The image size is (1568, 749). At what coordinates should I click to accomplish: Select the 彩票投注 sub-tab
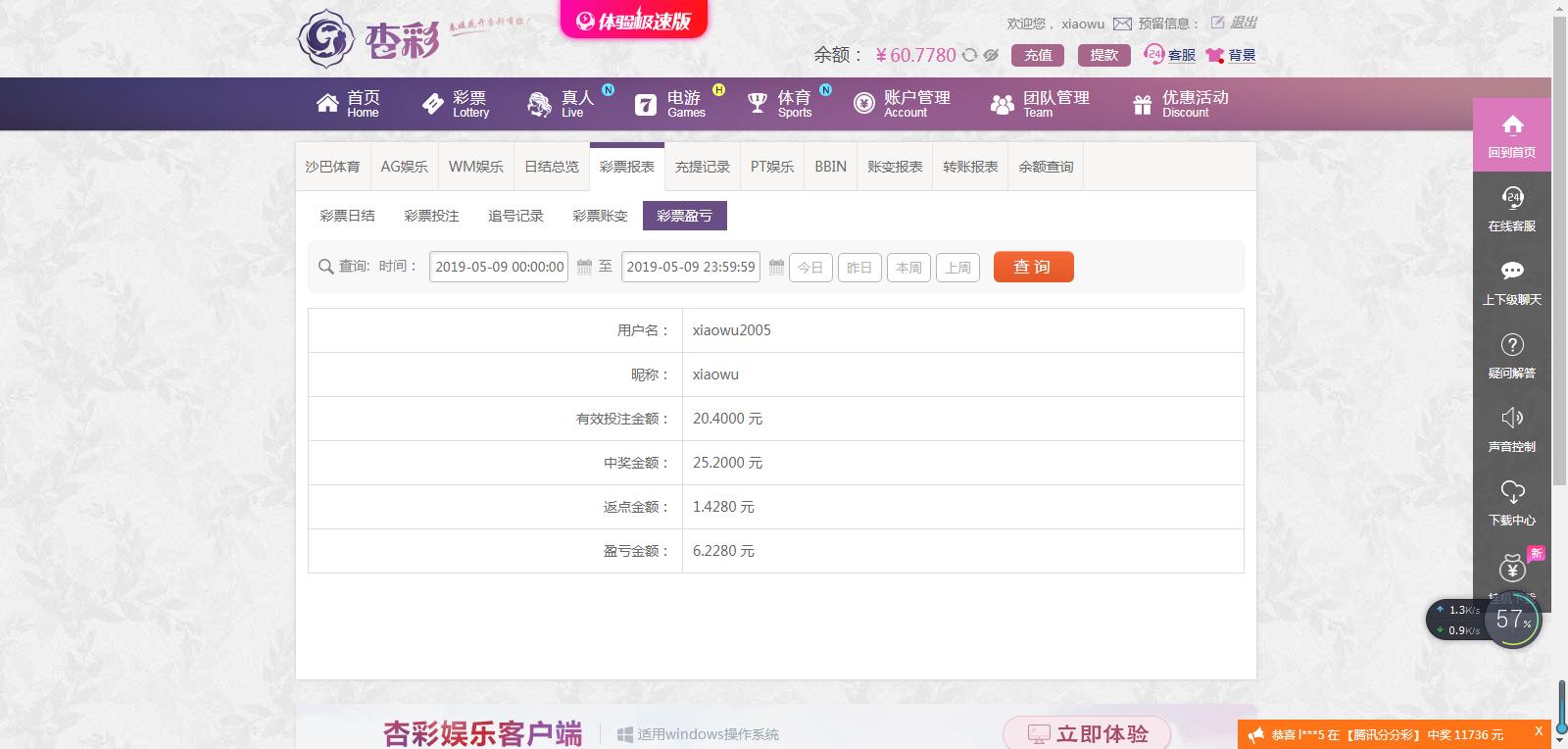click(431, 216)
